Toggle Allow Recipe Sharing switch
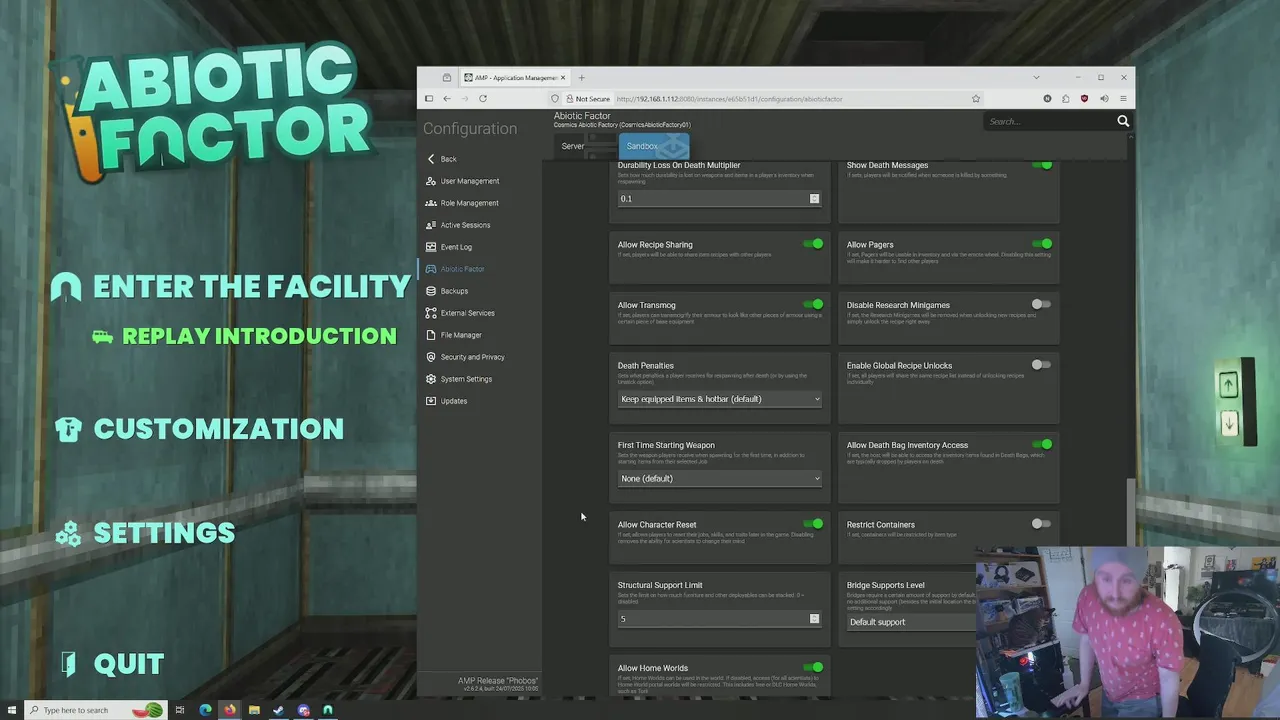 [813, 244]
